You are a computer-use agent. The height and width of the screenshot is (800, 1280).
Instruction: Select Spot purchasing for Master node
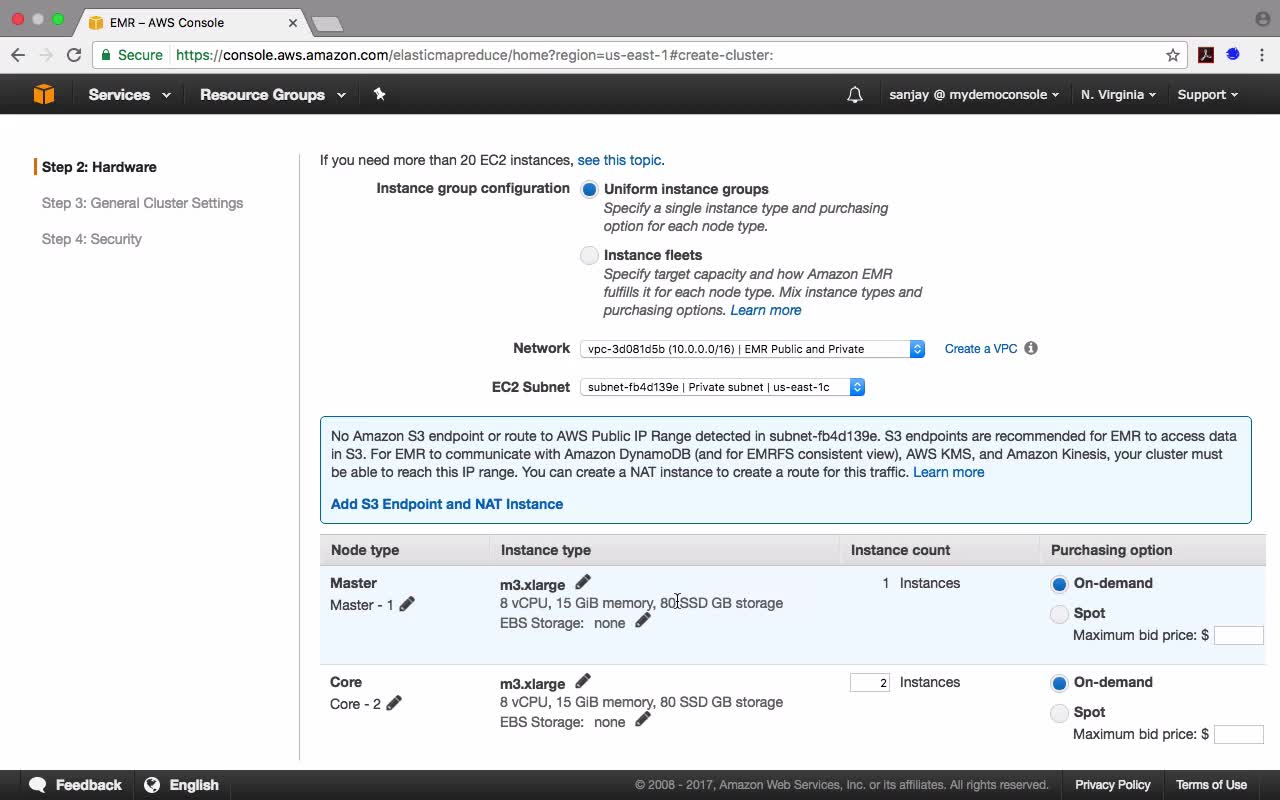1059,614
